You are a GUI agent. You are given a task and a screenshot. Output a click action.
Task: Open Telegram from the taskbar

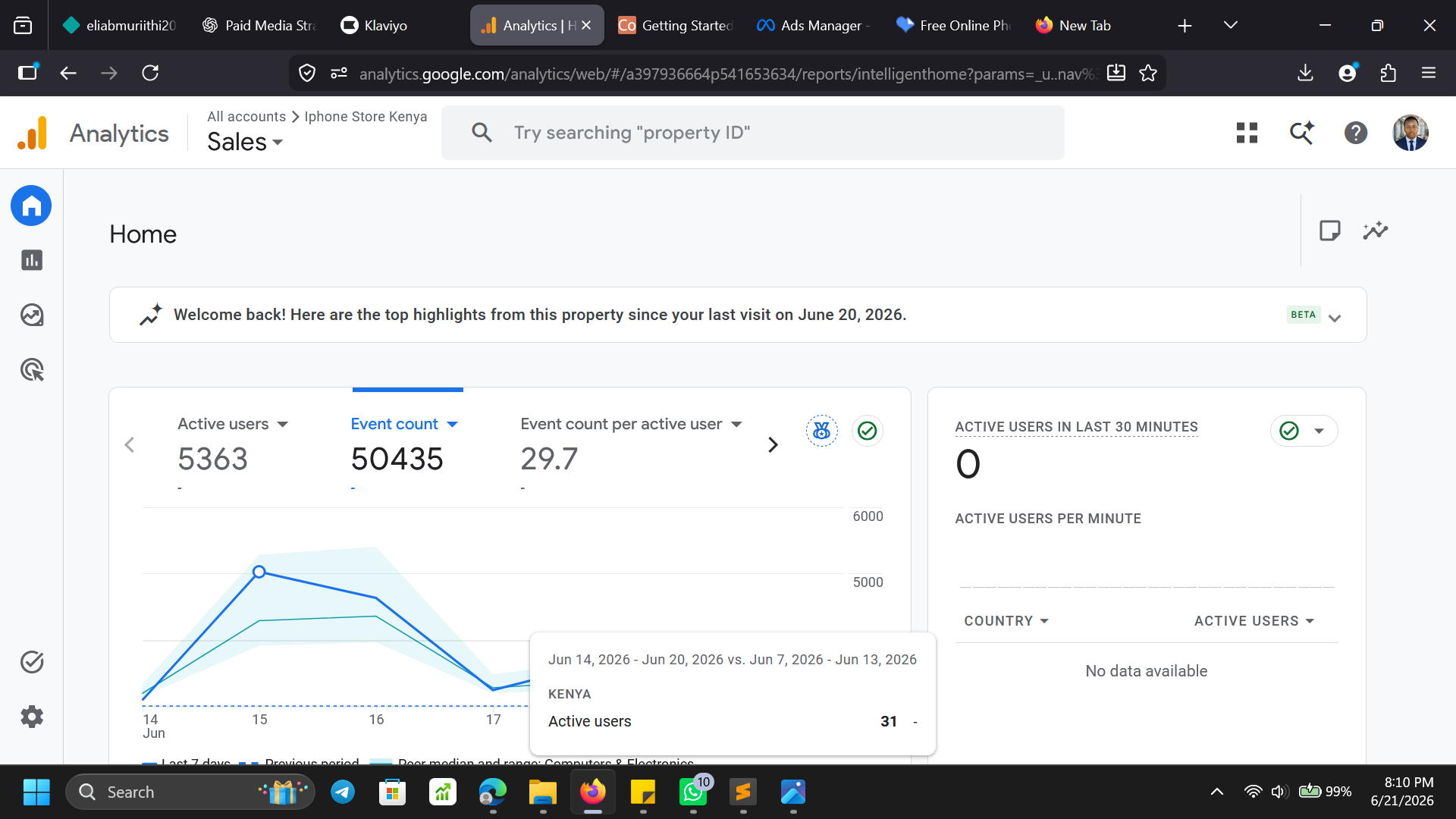pos(343,792)
